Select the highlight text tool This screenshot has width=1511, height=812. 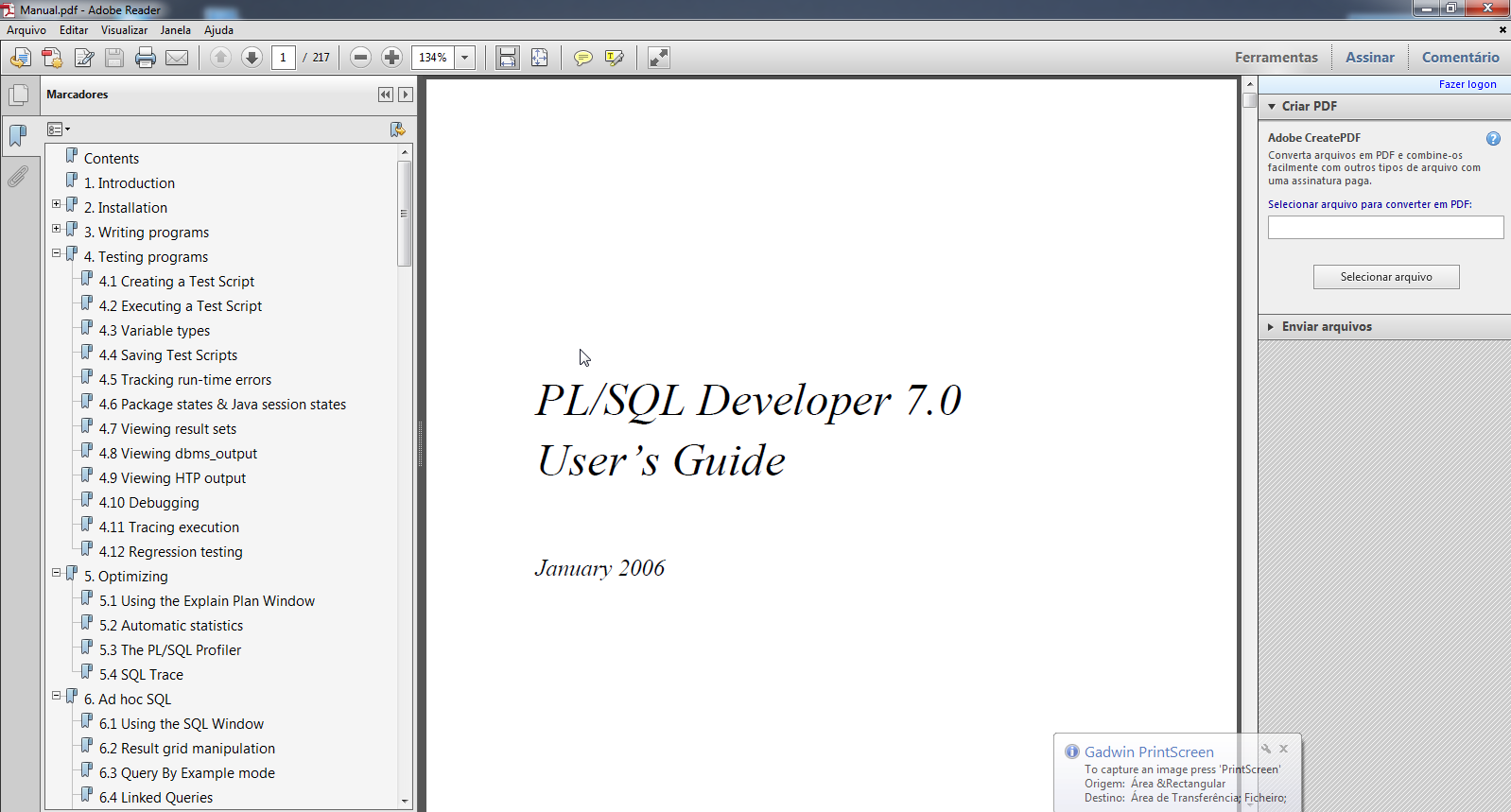point(615,58)
